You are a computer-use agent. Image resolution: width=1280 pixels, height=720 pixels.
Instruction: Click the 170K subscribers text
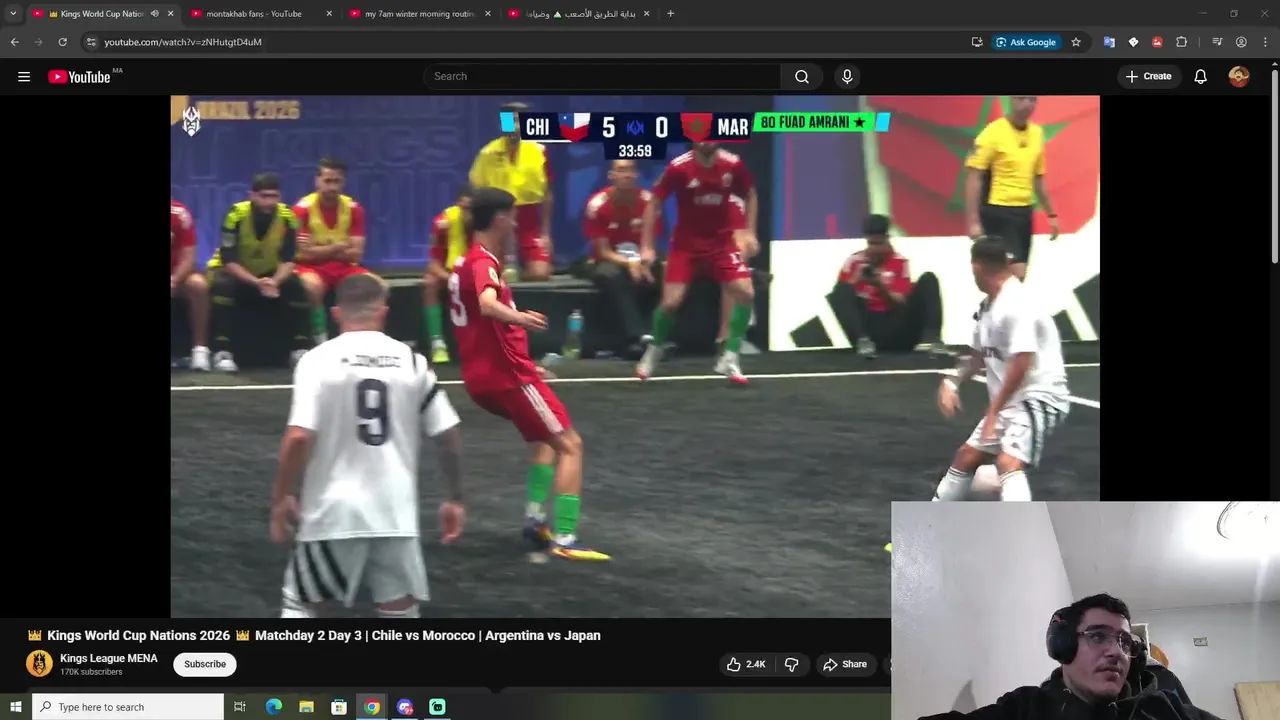(x=91, y=672)
